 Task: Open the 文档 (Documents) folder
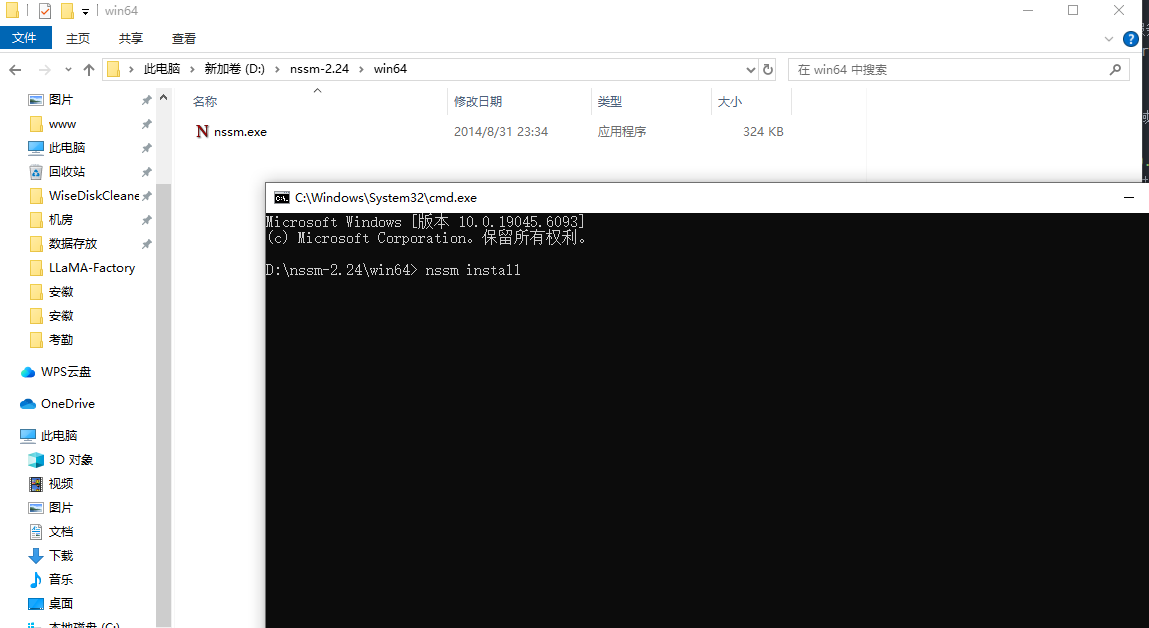60,531
